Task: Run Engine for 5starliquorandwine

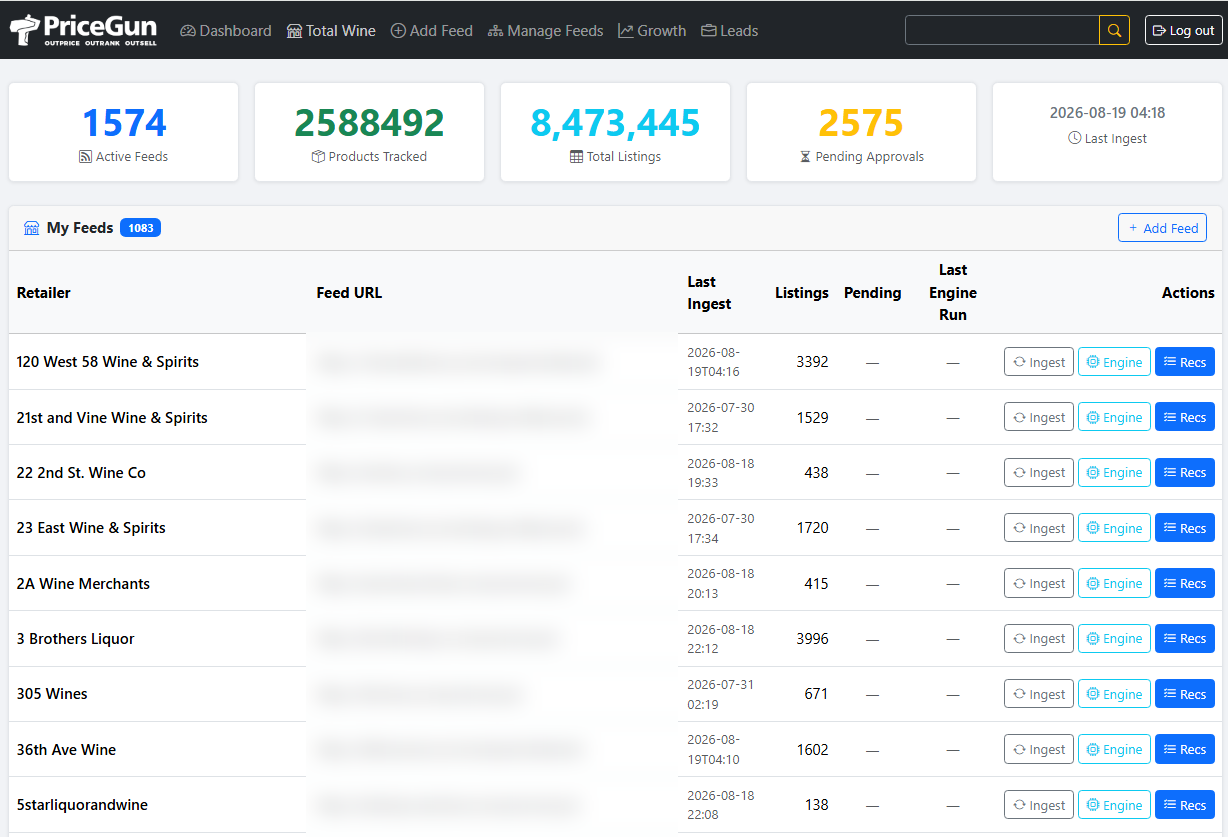Action: click(1114, 805)
